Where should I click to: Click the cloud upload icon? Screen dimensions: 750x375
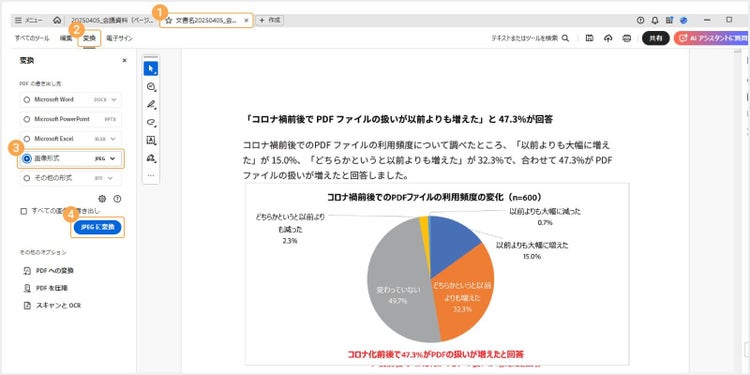[608, 38]
